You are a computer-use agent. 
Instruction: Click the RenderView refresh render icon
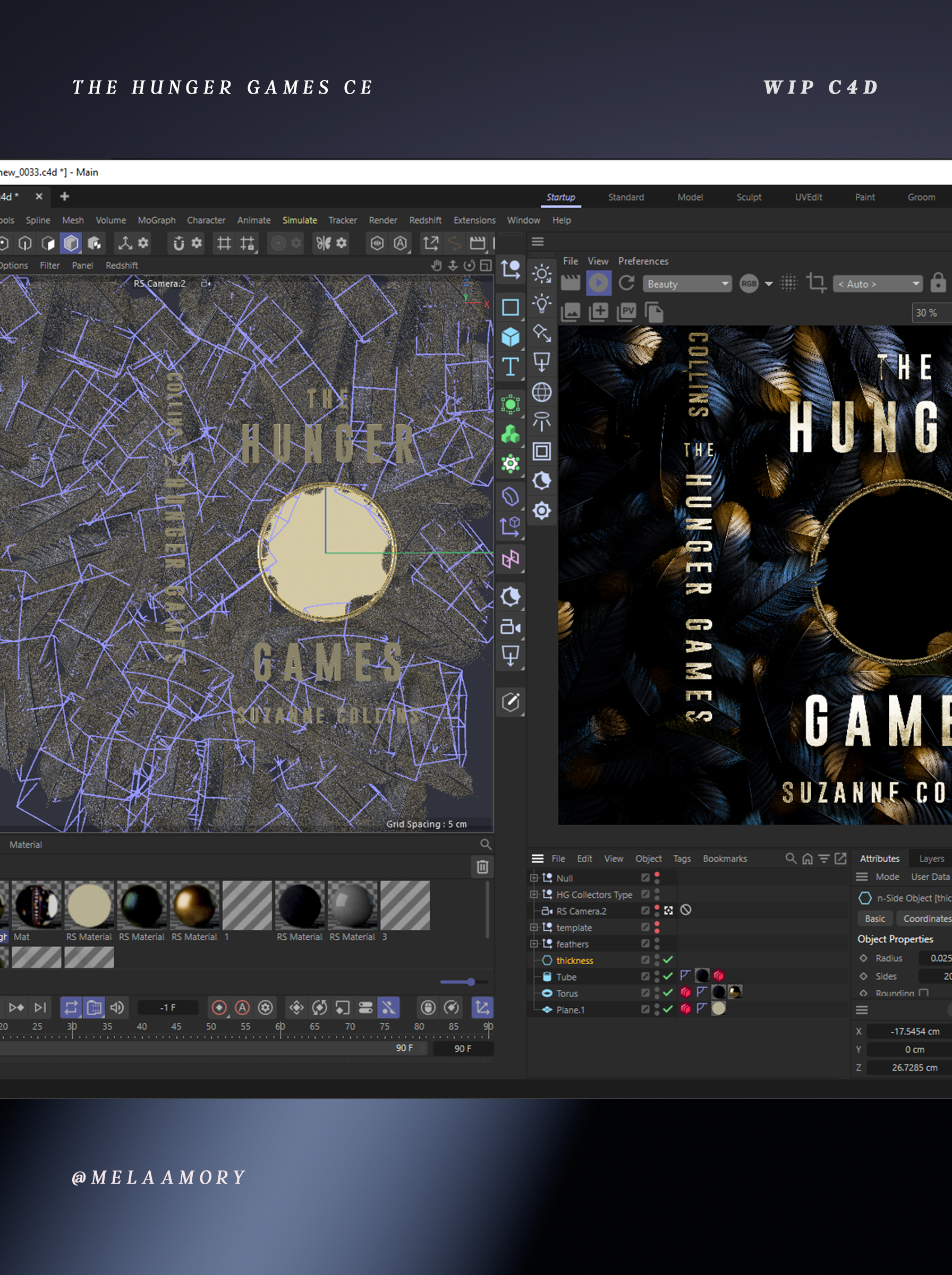626,284
